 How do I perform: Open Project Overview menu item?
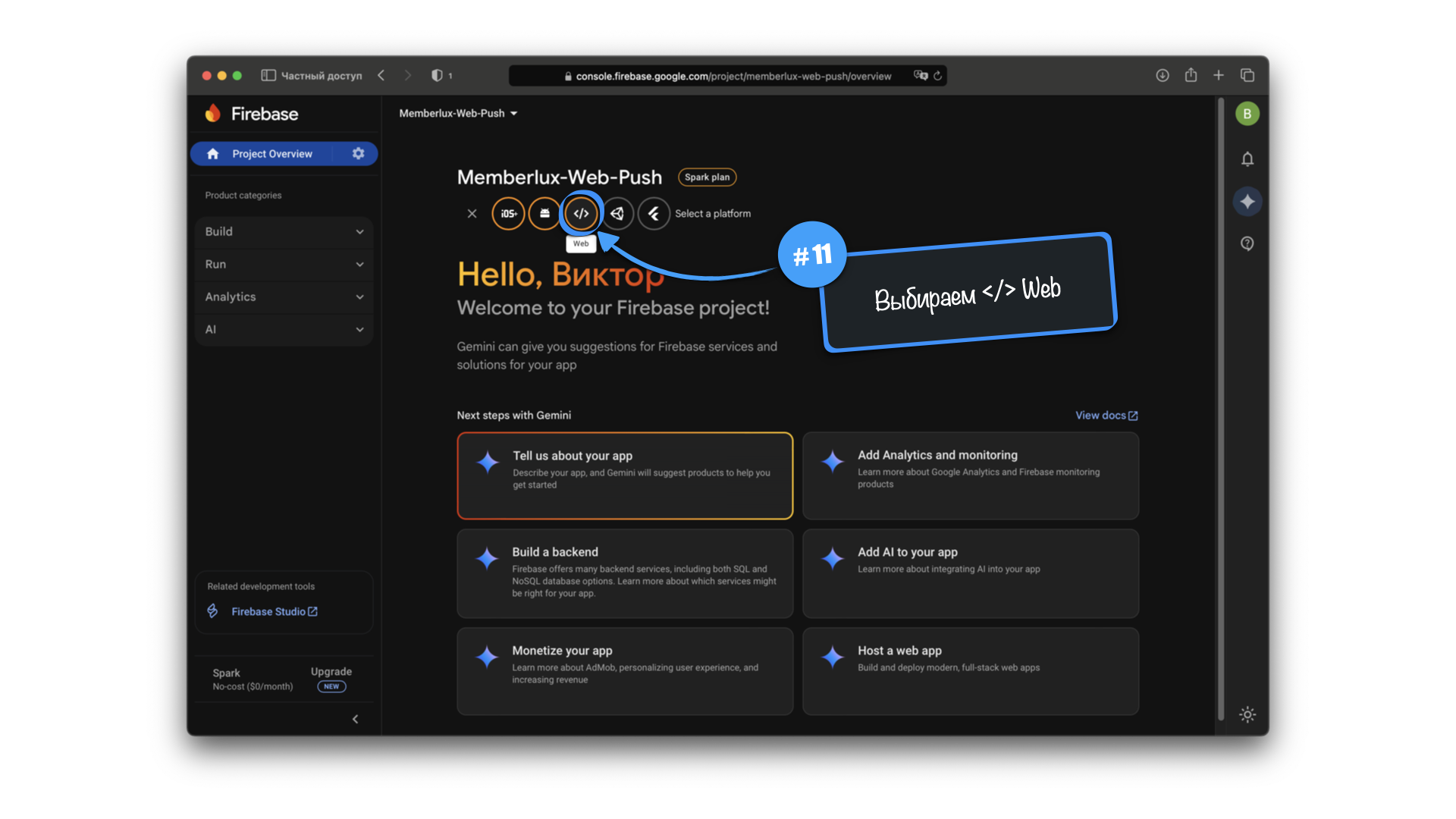[271, 154]
